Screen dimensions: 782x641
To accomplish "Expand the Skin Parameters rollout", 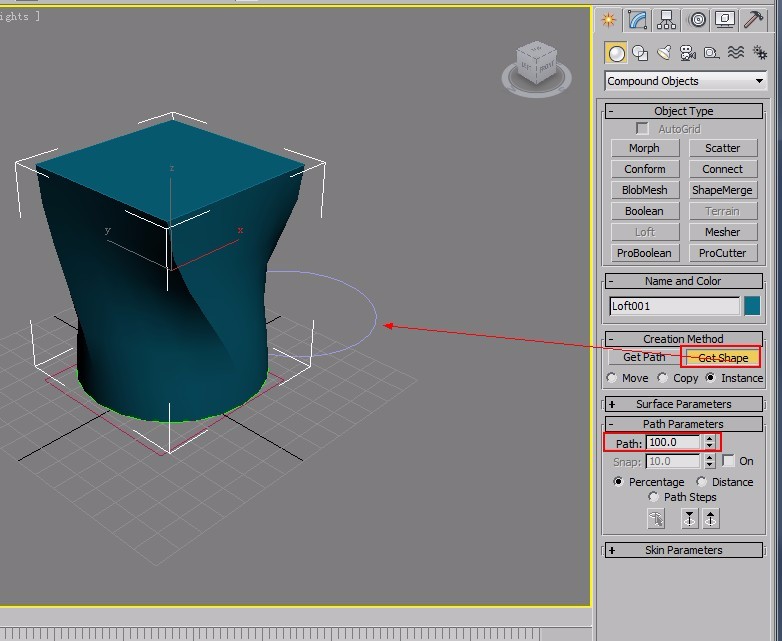I will 684,550.
